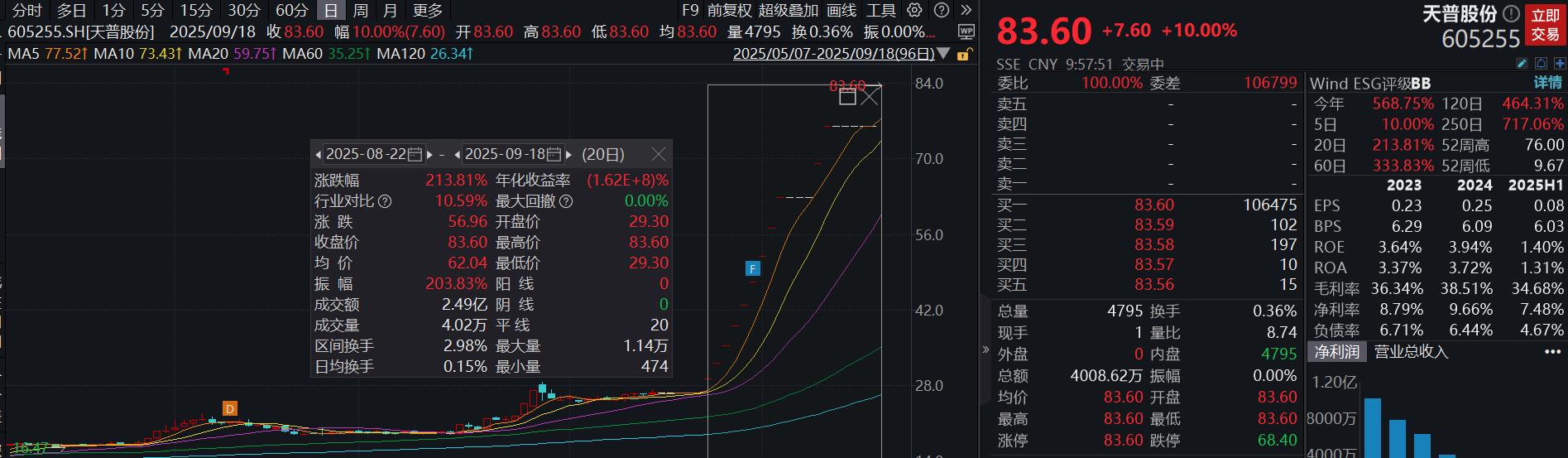The height and width of the screenshot is (458, 1568).
Task: Select the 周 weekly period tab
Action: coord(361,10)
